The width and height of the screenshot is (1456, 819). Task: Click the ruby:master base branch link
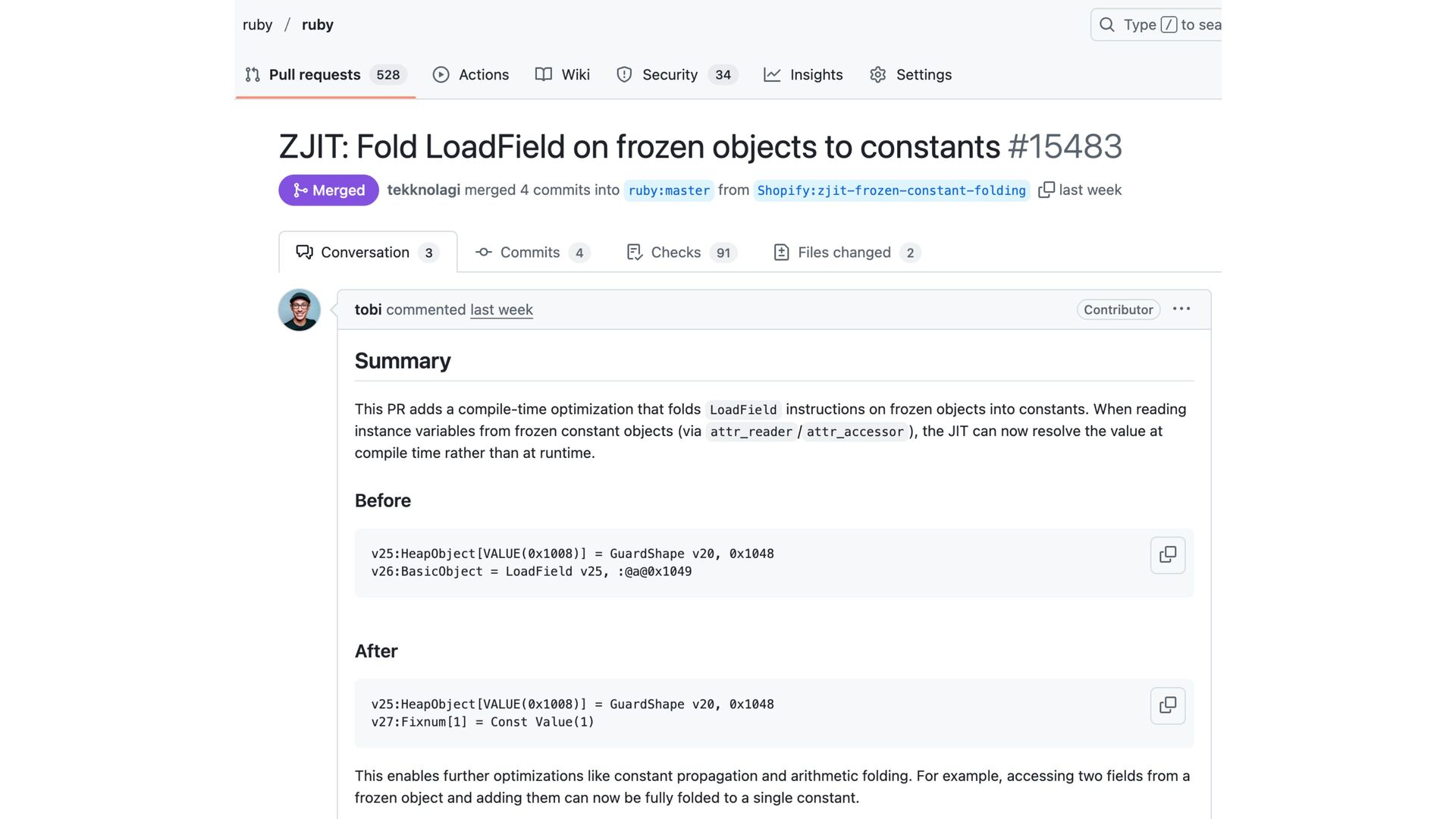click(669, 190)
